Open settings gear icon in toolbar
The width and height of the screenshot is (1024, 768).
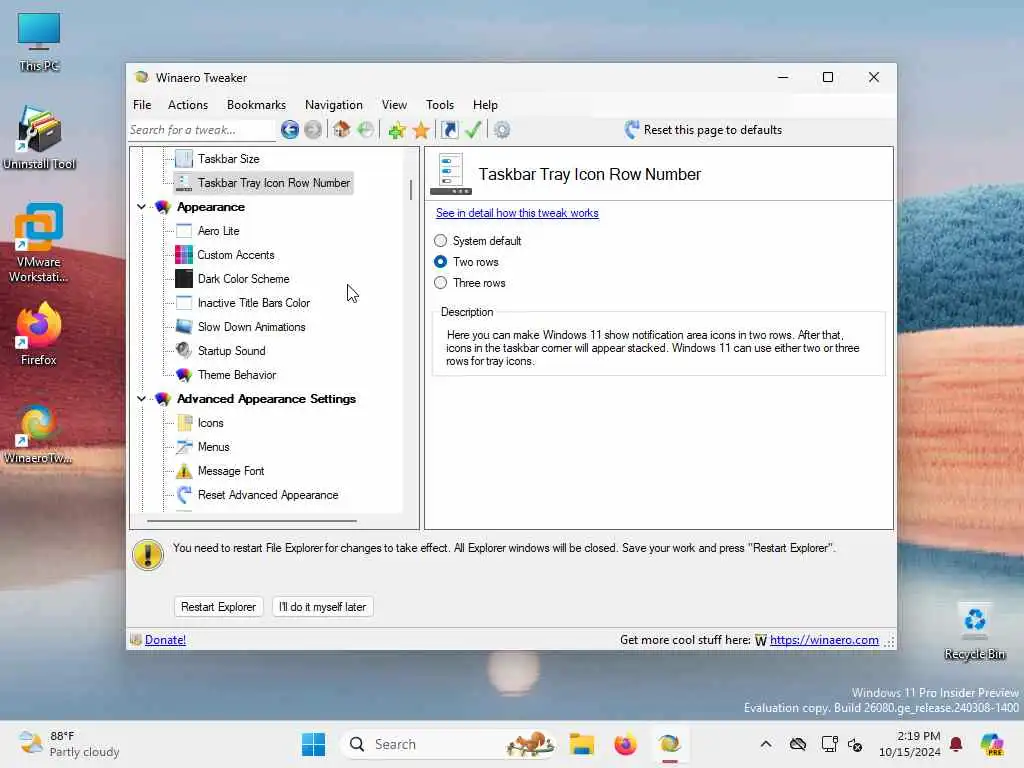point(502,130)
